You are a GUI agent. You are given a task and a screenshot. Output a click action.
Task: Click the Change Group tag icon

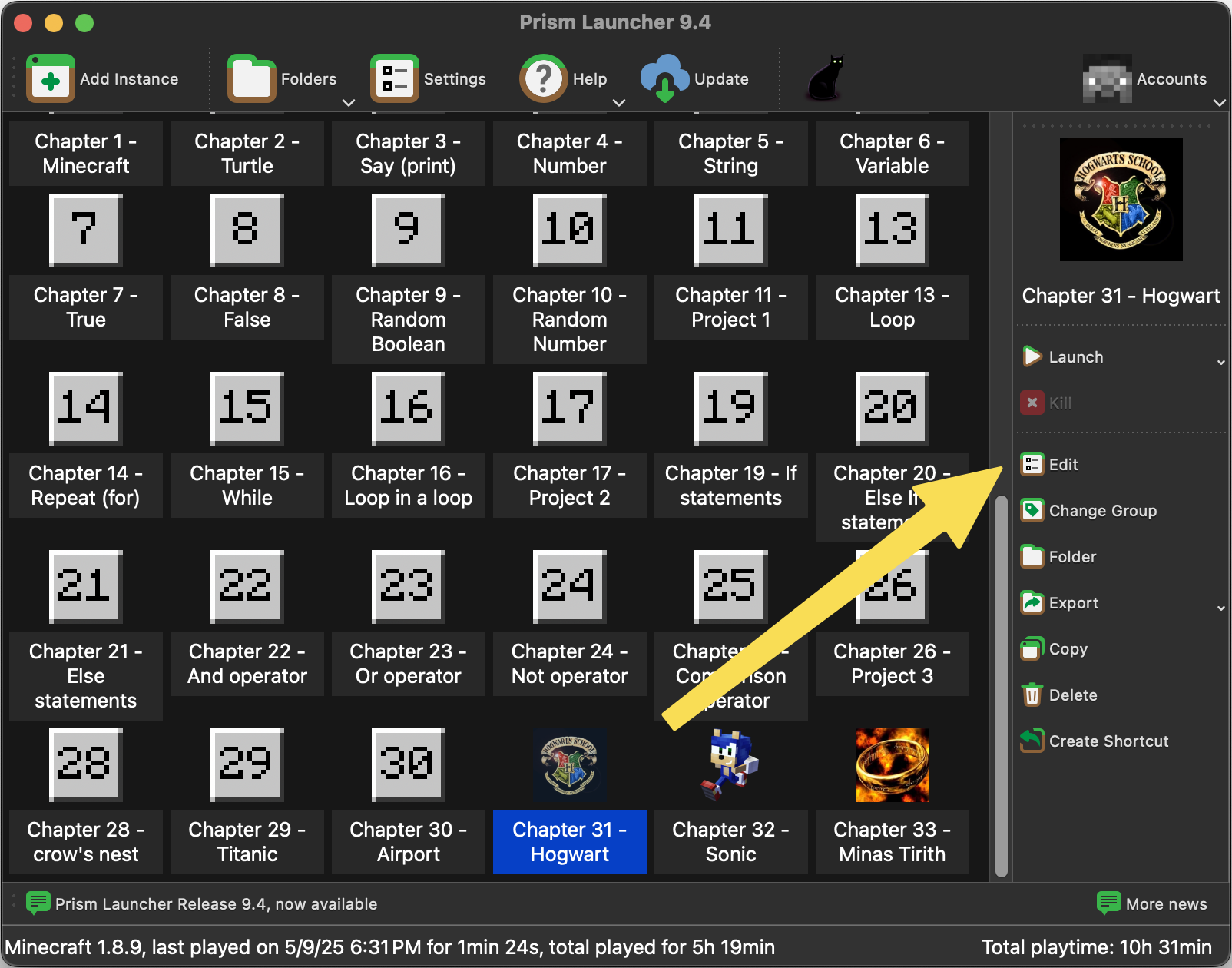[1032, 511]
